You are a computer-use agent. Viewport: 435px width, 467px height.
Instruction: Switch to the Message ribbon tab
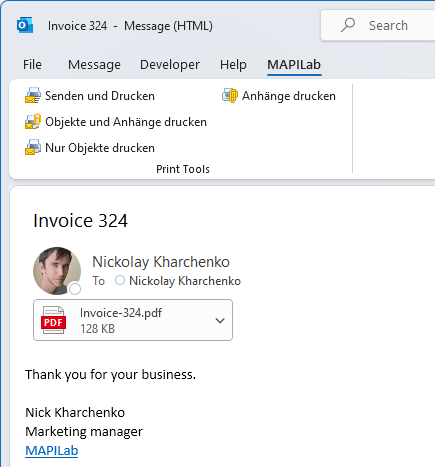94,64
